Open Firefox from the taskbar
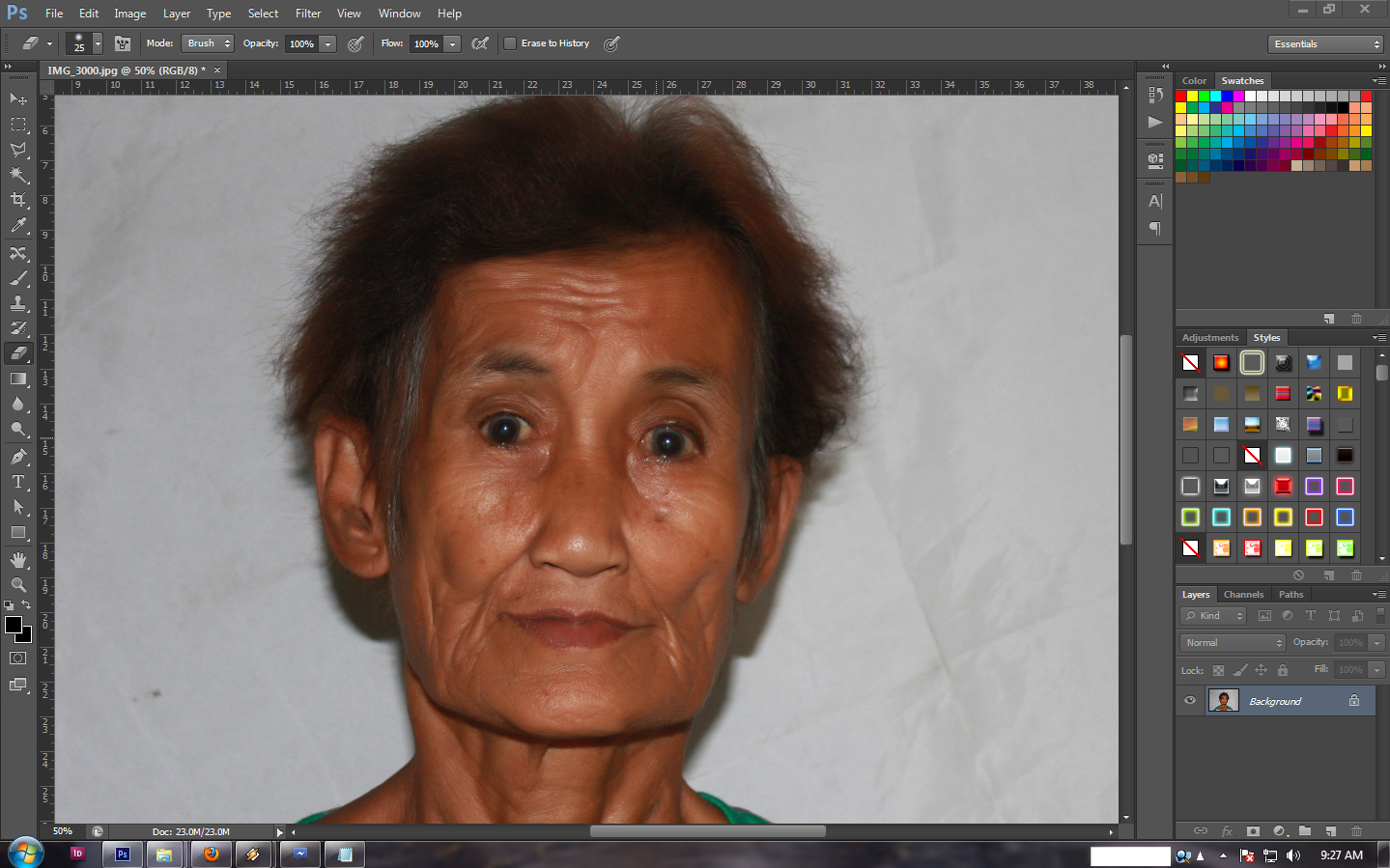The width and height of the screenshot is (1390, 868). 211,854
